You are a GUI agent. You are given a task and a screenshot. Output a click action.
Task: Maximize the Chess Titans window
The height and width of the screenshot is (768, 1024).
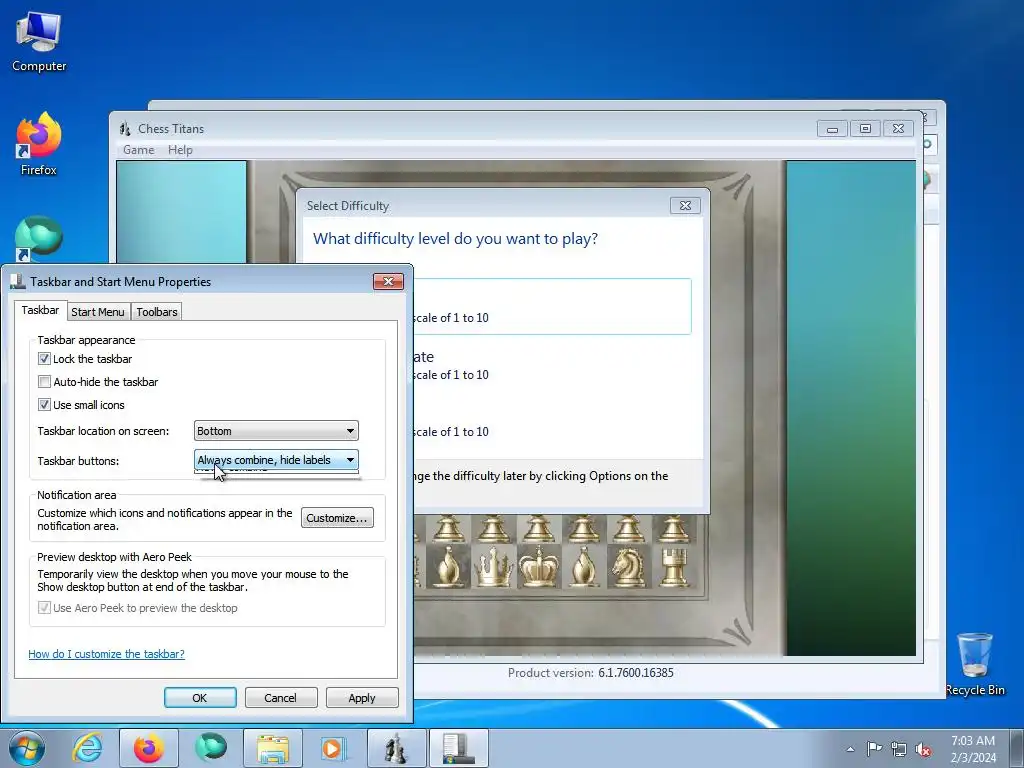click(865, 129)
